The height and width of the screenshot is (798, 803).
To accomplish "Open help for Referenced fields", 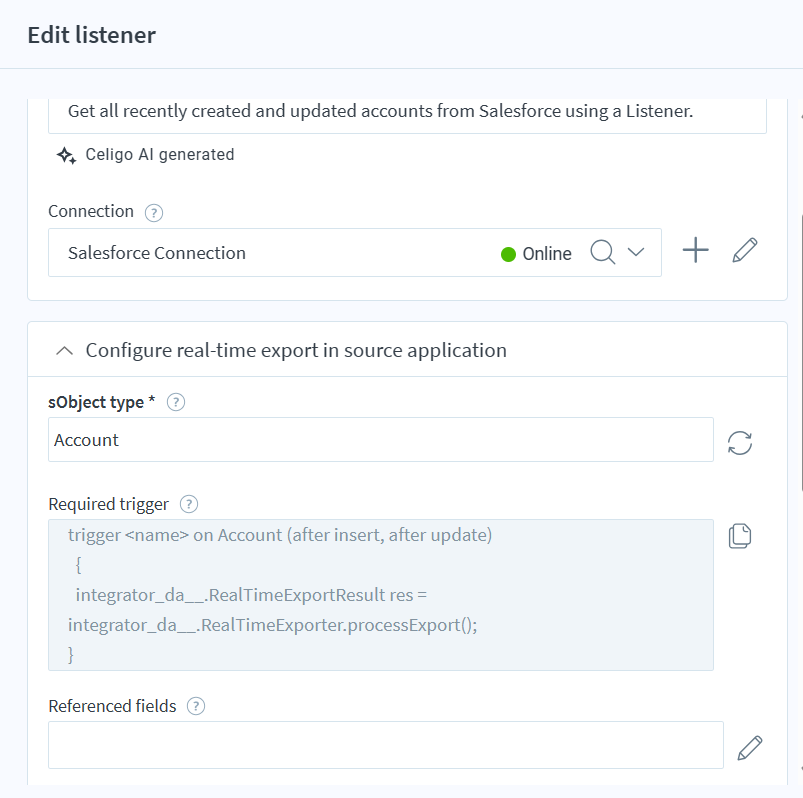I will click(x=196, y=706).
